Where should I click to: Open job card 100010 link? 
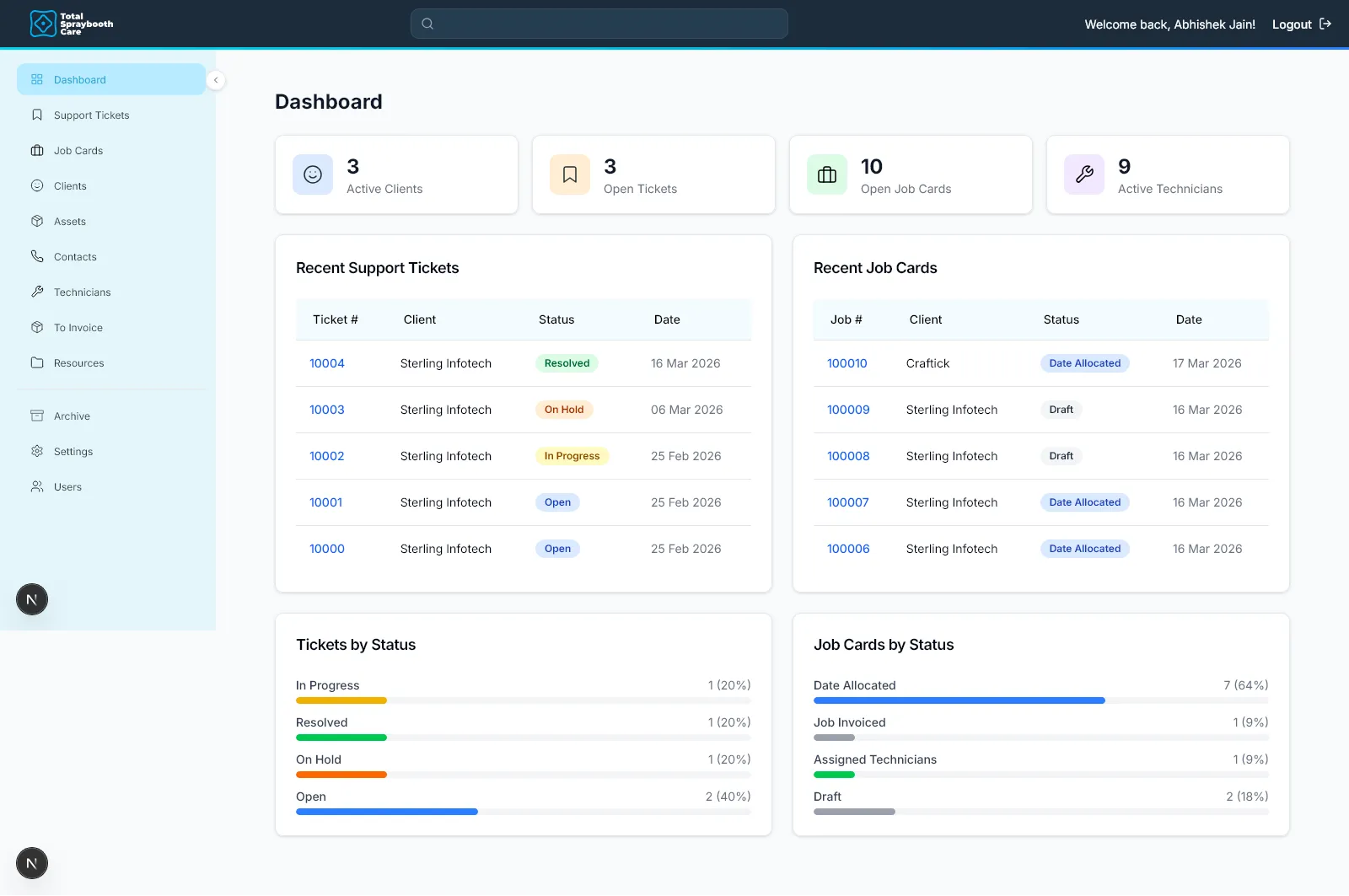coord(846,363)
